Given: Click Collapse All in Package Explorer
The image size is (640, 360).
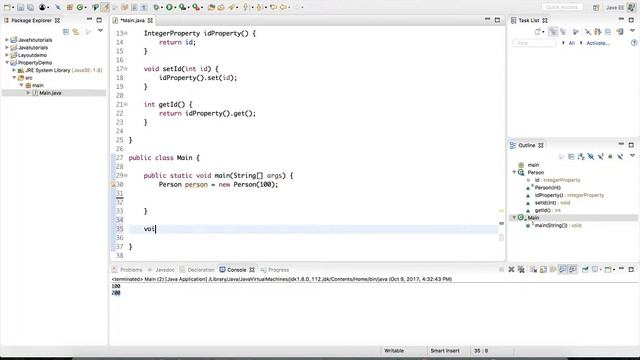Looking at the screenshot, I should tap(66, 31).
